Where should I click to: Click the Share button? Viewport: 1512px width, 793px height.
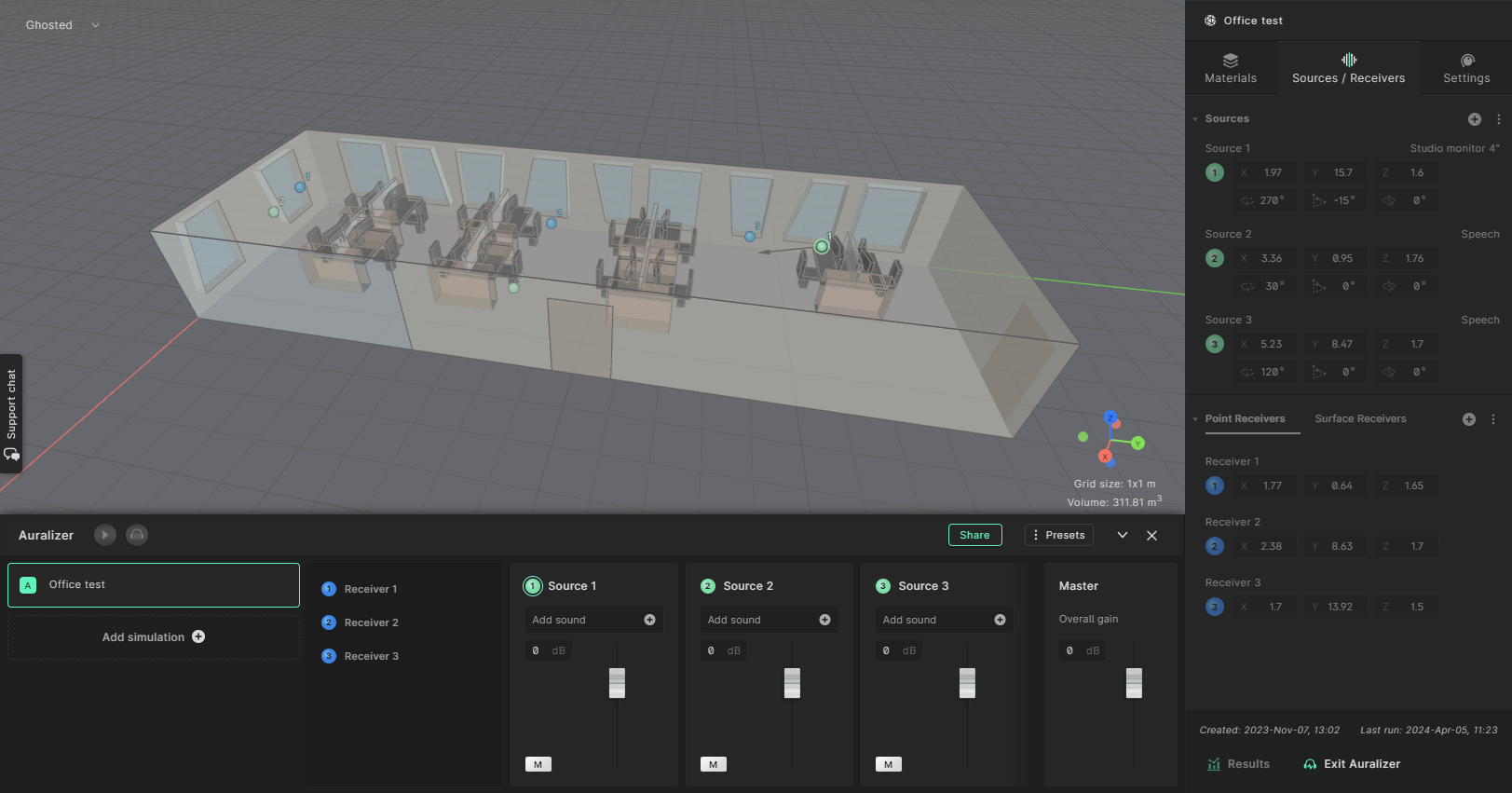click(x=974, y=535)
